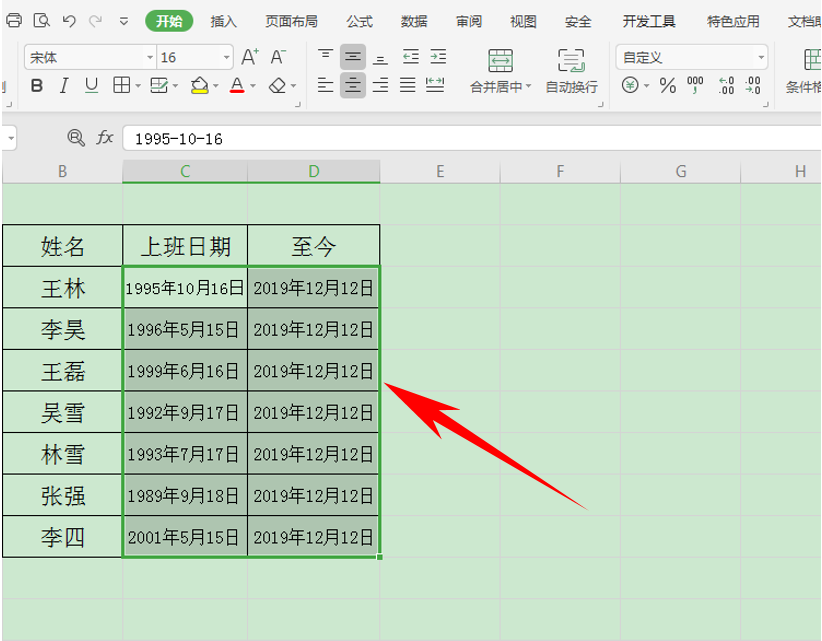This screenshot has width=822, height=641.
Task: Undo the last action
Action: 69,20
